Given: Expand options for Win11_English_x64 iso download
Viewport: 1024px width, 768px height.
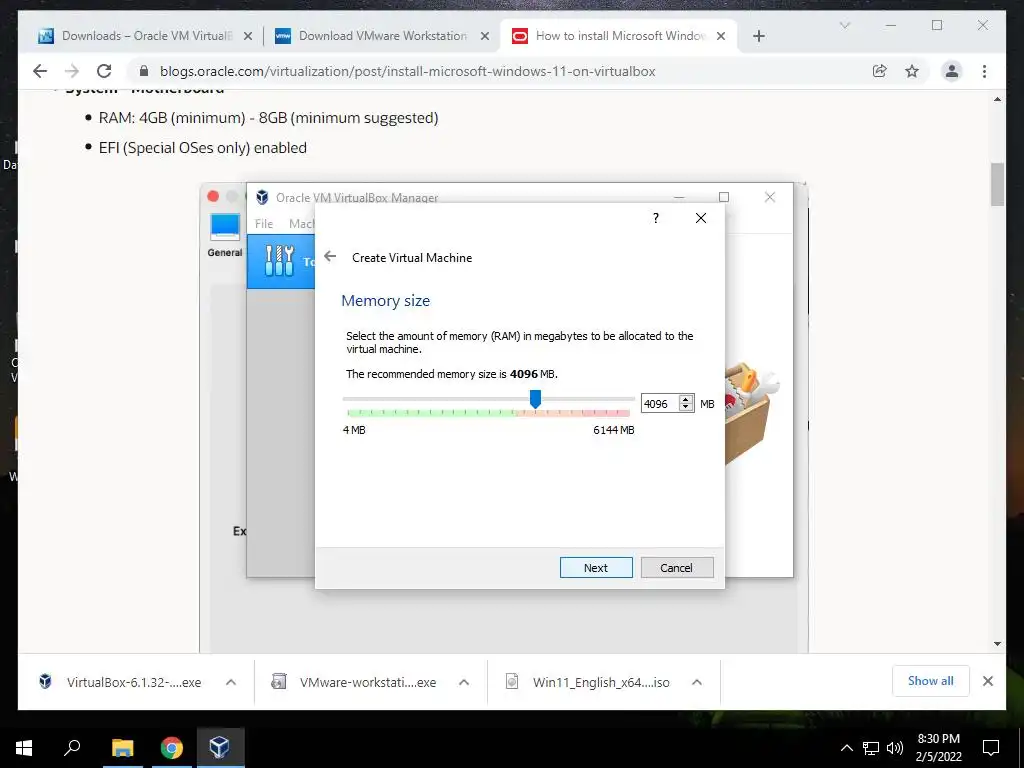Looking at the screenshot, I should pyautogui.click(x=697, y=682).
